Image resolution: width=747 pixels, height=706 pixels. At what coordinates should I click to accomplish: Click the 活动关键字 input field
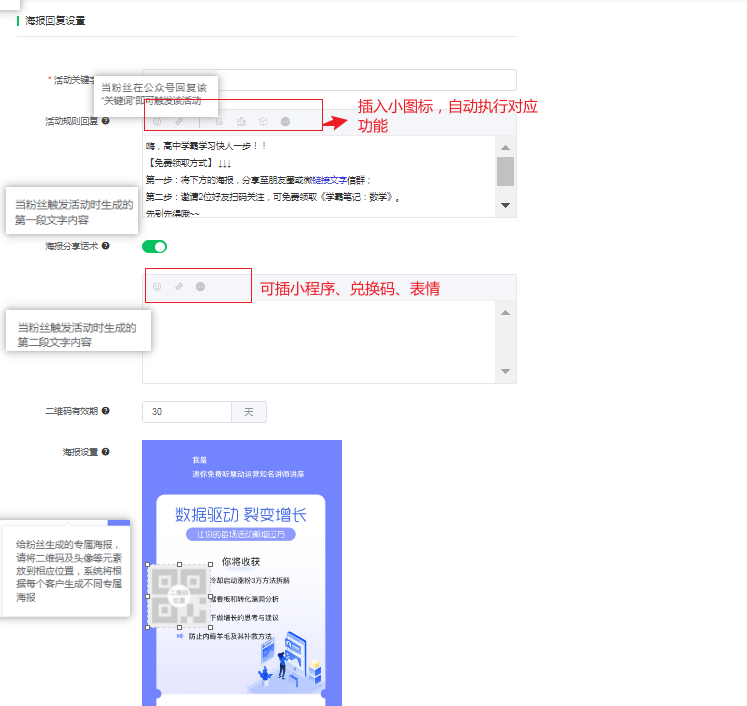pos(329,80)
